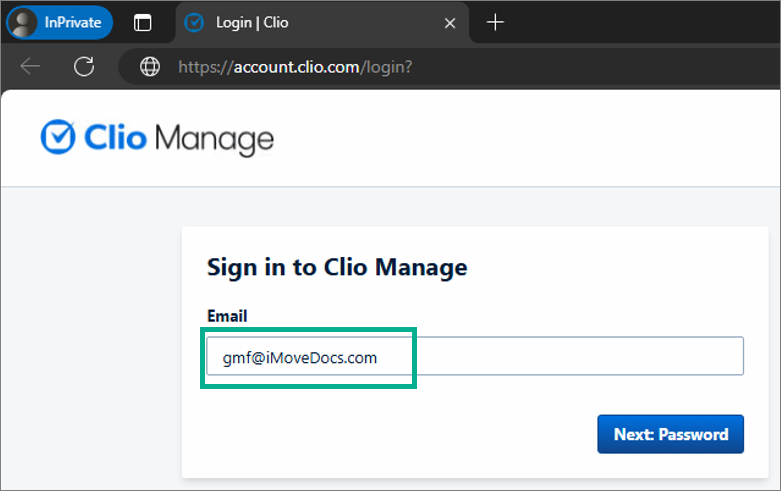Go back using the back arrow
The width and height of the screenshot is (781, 491).
click(30, 66)
